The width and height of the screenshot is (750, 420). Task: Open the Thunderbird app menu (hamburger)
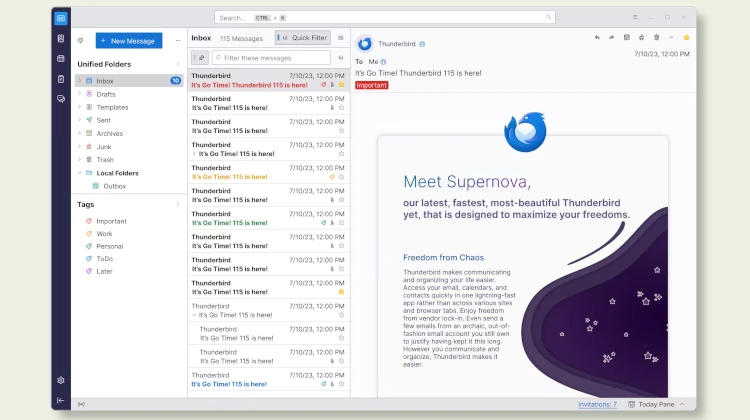[635, 17]
